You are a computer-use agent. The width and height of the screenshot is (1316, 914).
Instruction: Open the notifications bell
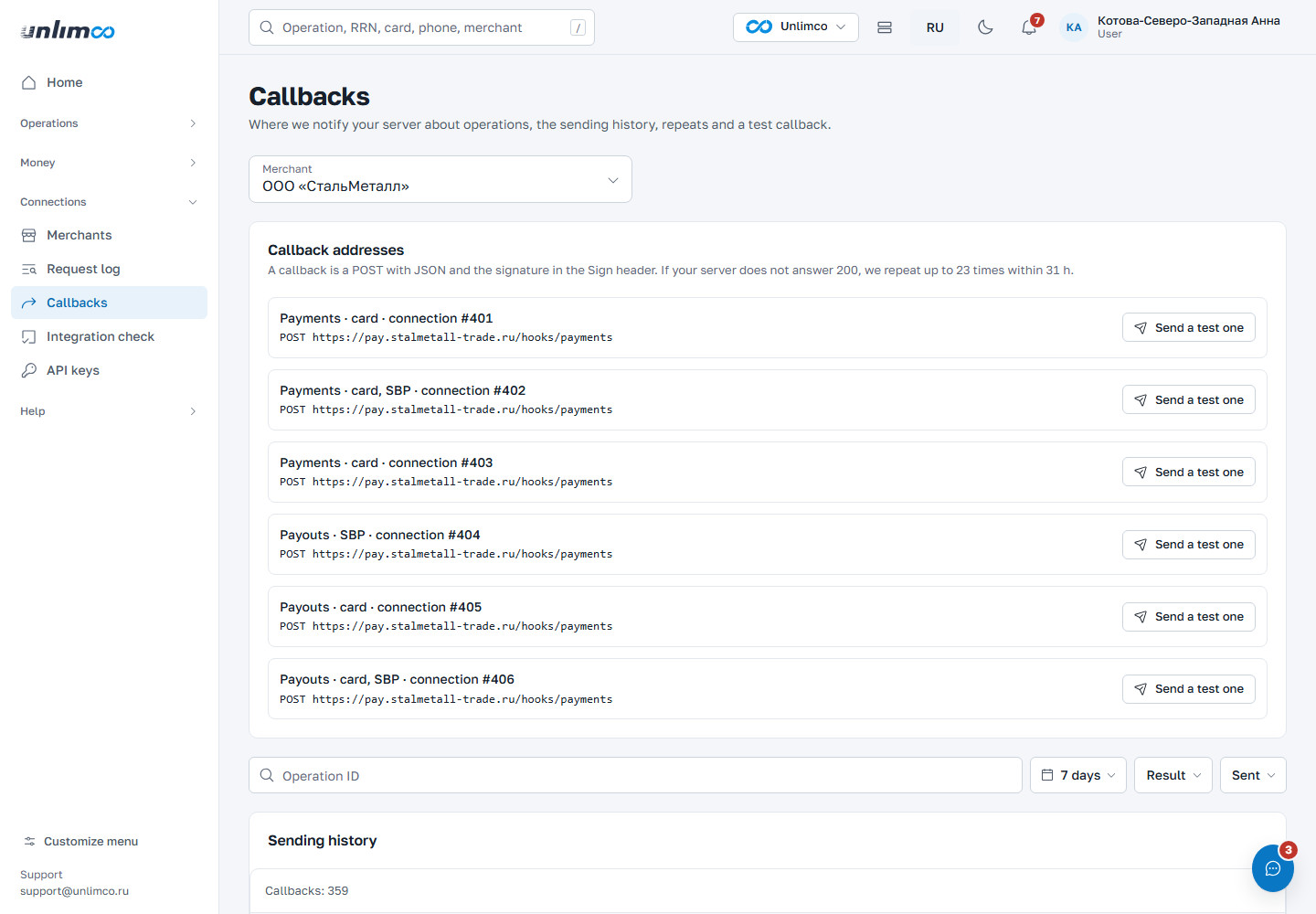click(1029, 27)
